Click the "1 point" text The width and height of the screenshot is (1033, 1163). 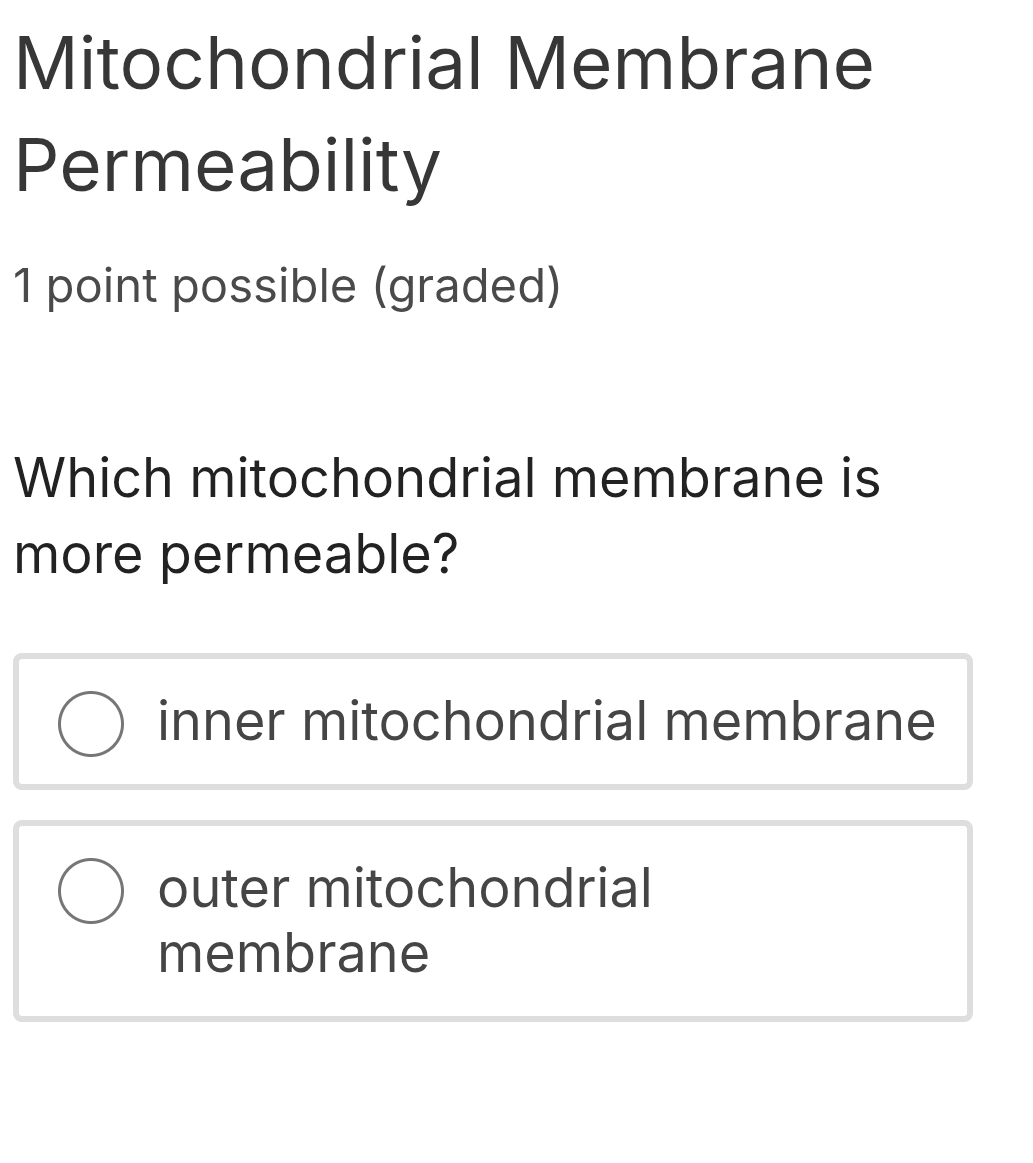click(x=85, y=287)
